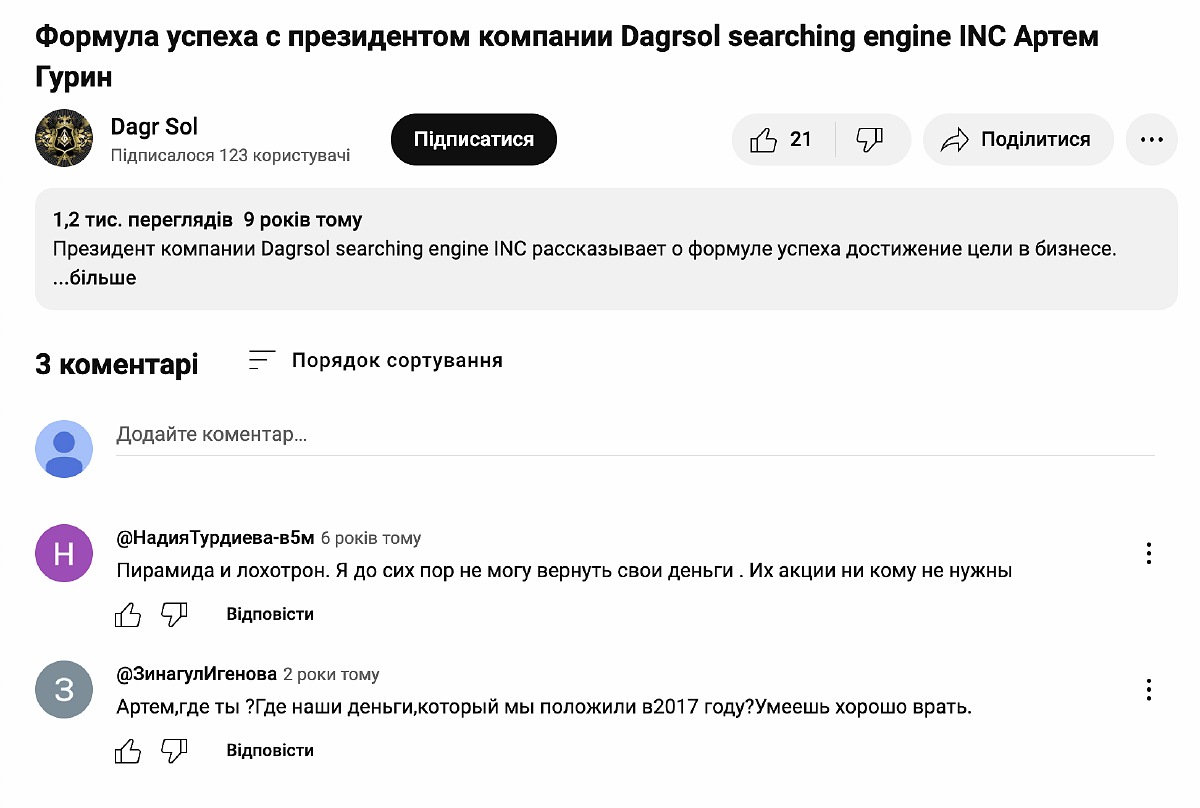1200x808 pixels.
Task: Dislike ЗинагулИгенова's comment
Action: point(175,750)
